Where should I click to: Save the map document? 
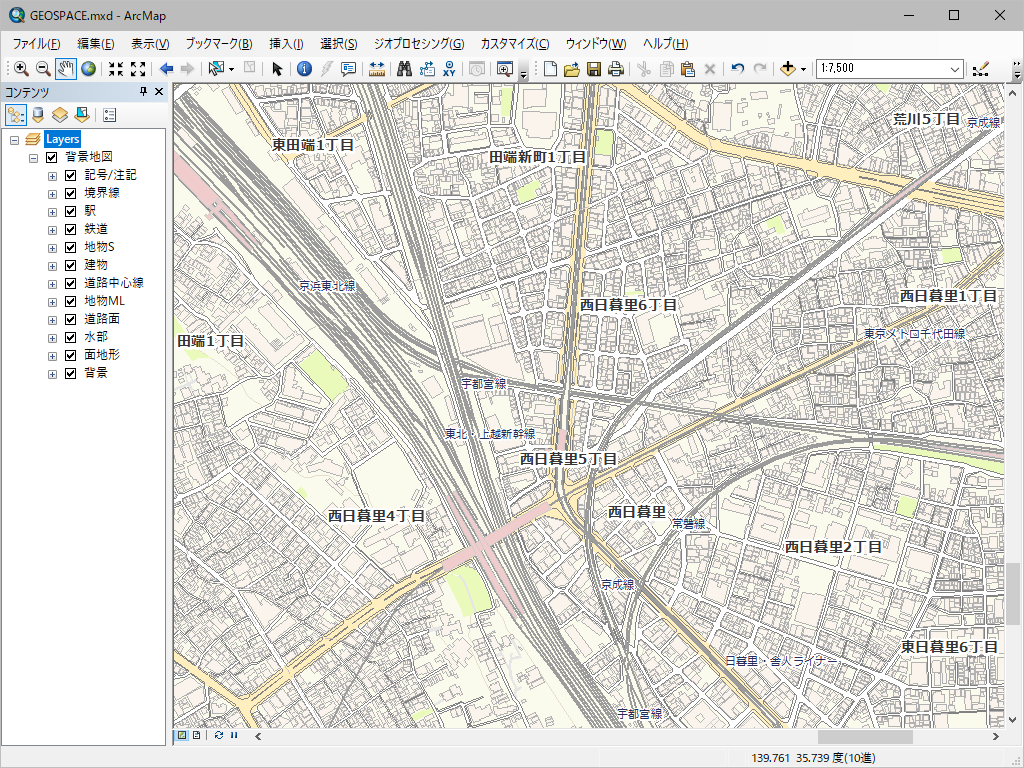click(x=594, y=69)
